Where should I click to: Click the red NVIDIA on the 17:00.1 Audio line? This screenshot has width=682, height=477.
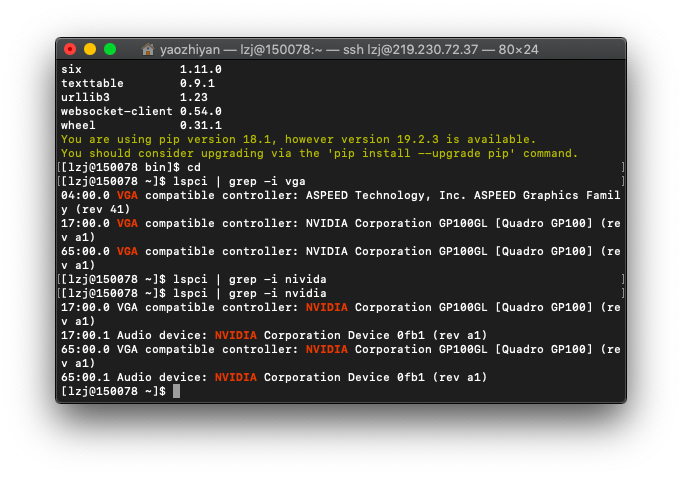point(236,335)
